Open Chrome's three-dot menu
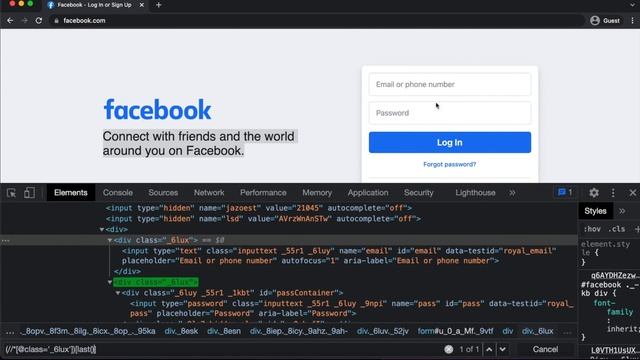Screen dimensions: 640x360 pyautogui.click(x=633, y=20)
